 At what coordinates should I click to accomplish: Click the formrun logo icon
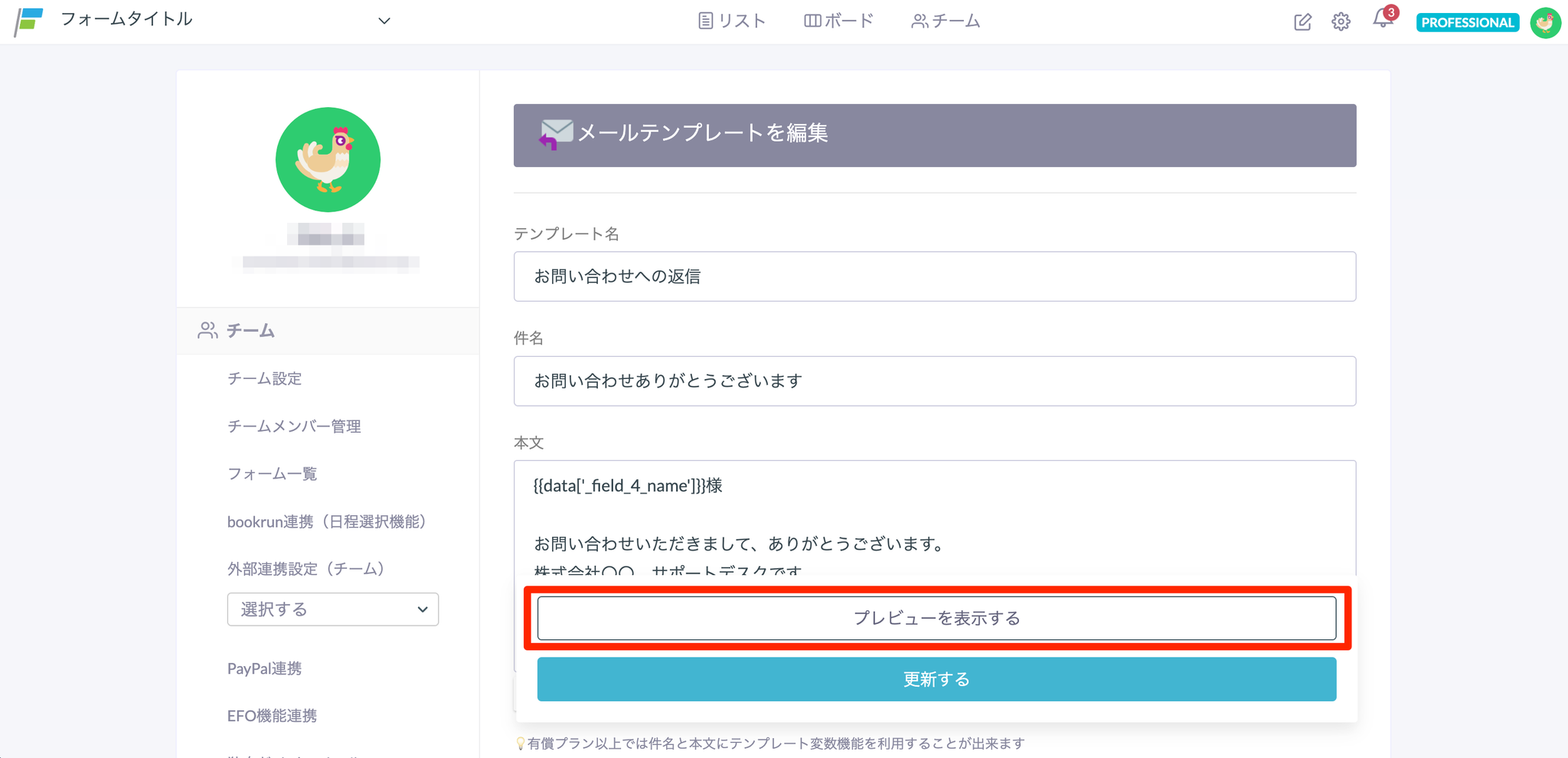click(29, 21)
